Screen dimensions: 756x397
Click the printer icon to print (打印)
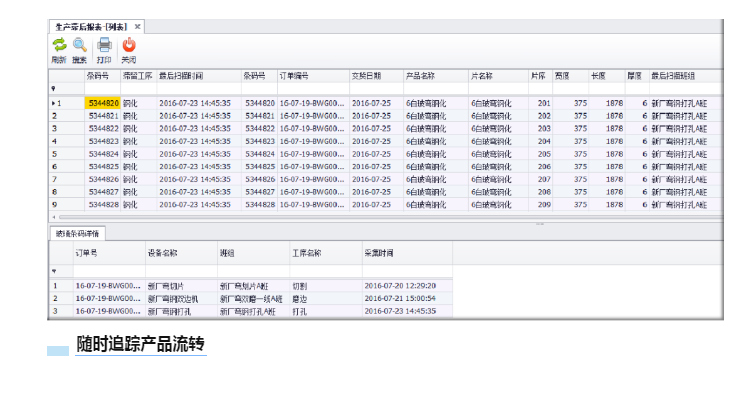click(104, 50)
